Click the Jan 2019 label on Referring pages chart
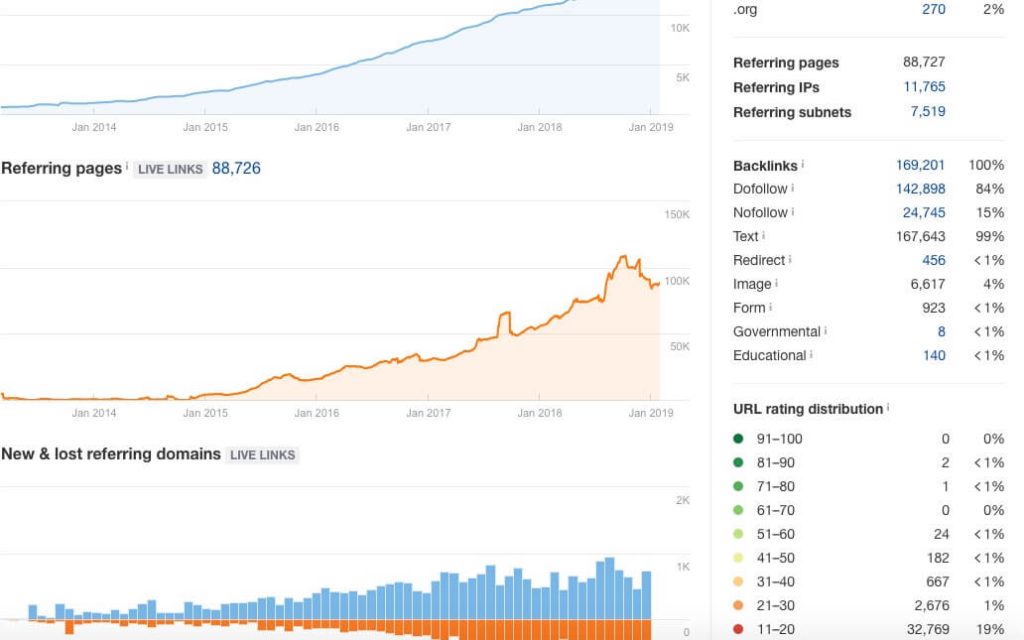The height and width of the screenshot is (640, 1024). click(650, 413)
